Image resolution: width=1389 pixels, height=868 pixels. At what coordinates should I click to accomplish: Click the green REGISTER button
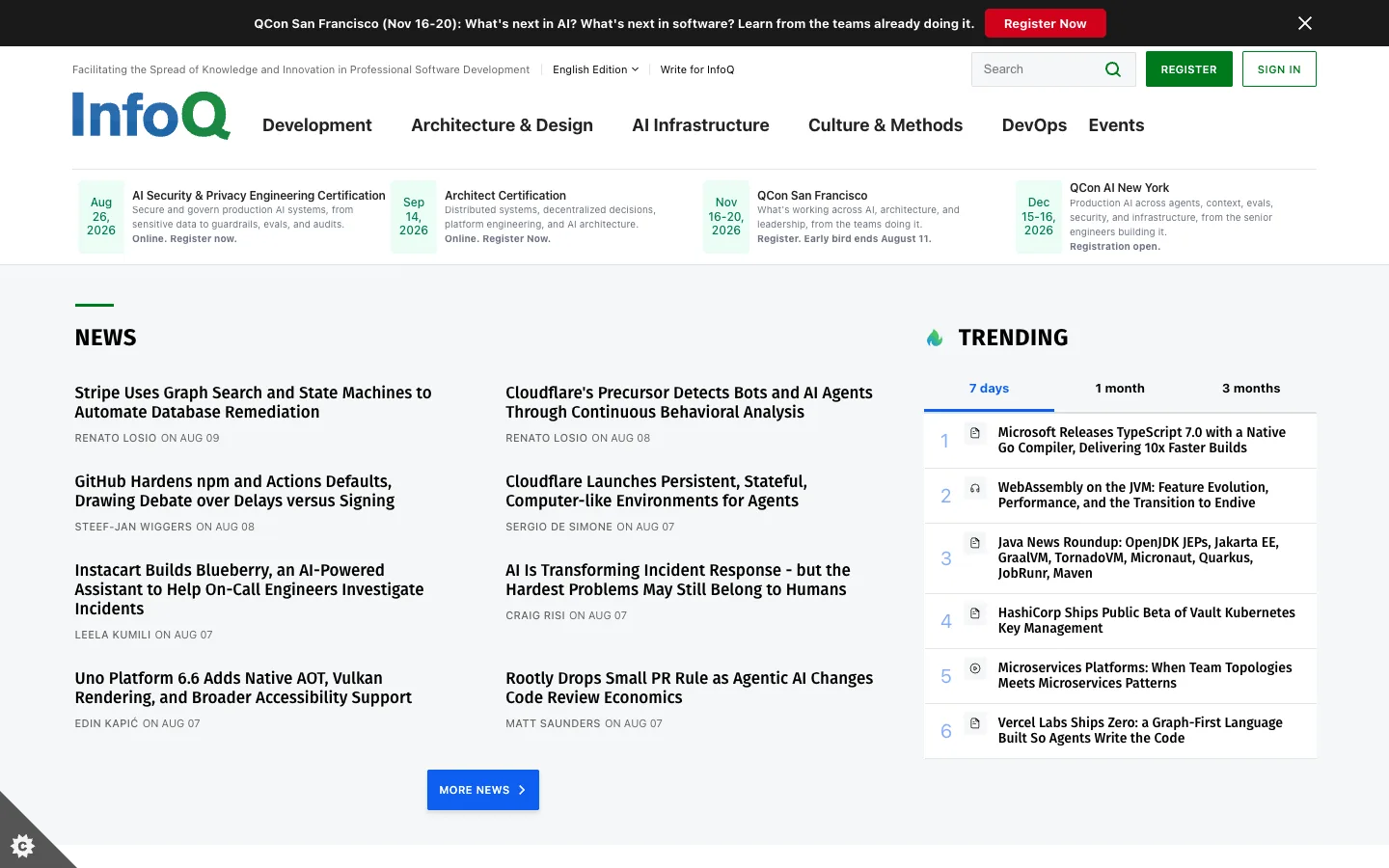[x=1188, y=69]
